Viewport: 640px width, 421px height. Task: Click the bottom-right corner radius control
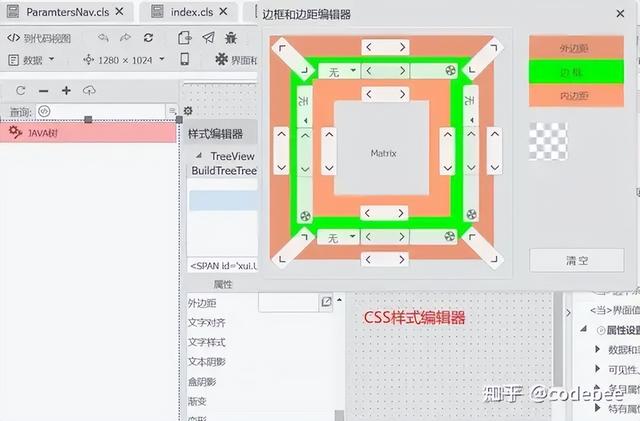click(x=482, y=247)
